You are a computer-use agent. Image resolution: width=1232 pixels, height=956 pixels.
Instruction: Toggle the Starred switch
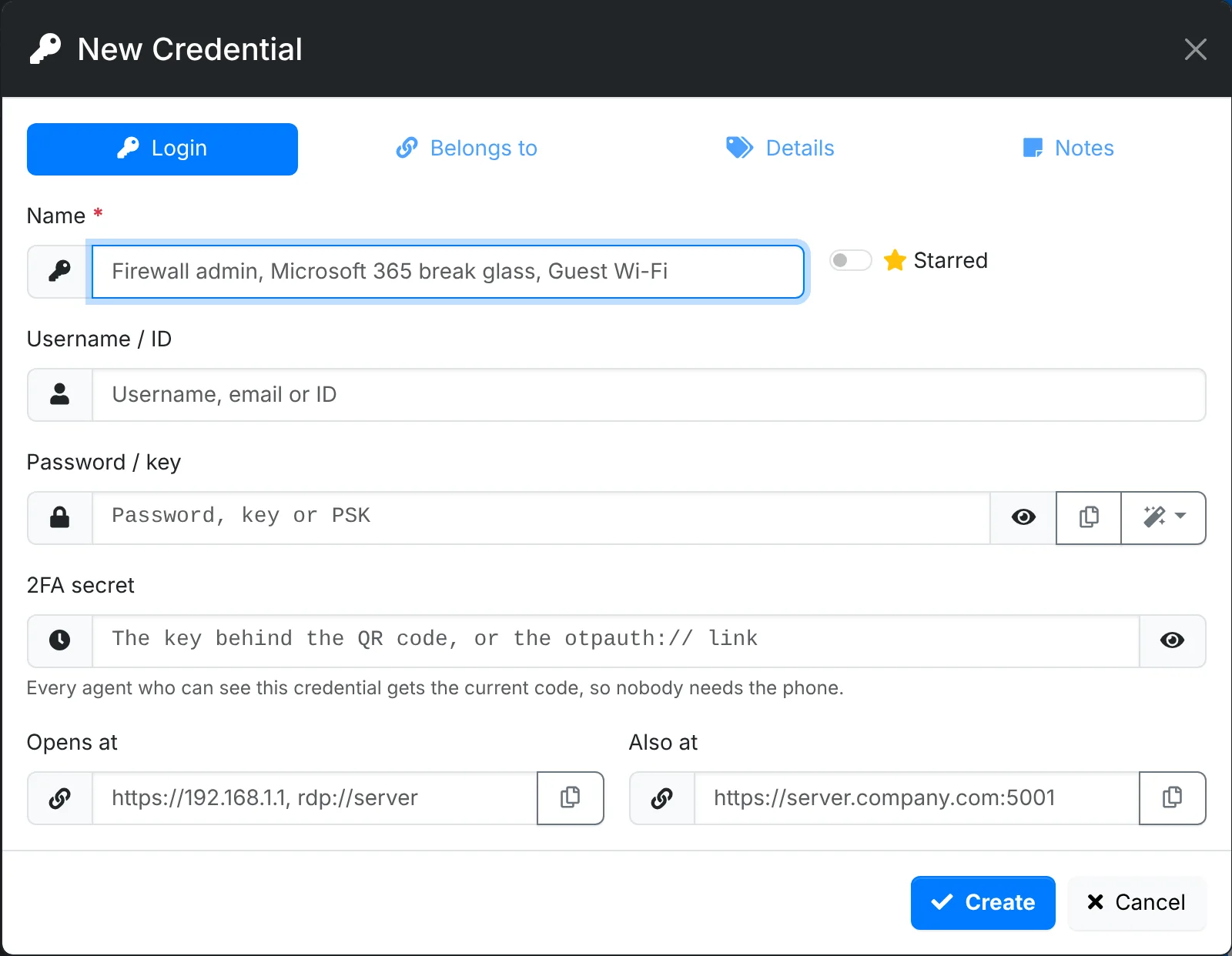tap(850, 260)
